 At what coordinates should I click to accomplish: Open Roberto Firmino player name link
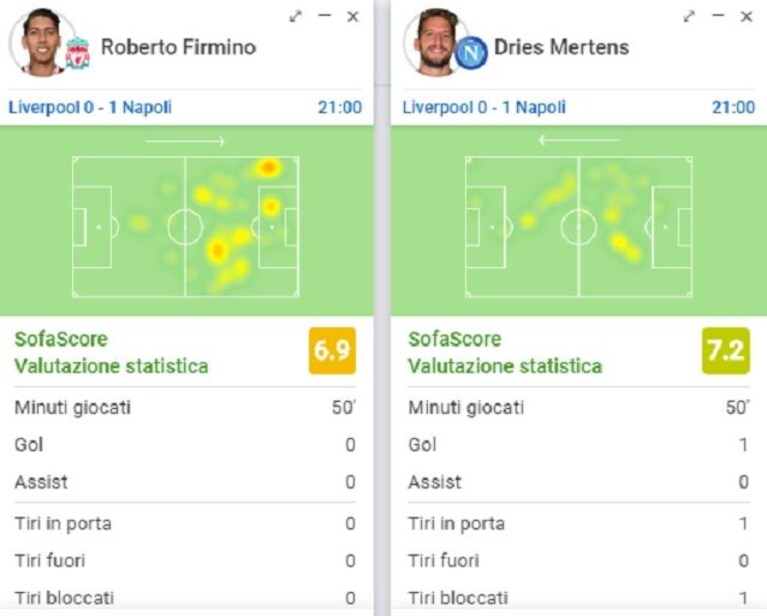coord(178,47)
